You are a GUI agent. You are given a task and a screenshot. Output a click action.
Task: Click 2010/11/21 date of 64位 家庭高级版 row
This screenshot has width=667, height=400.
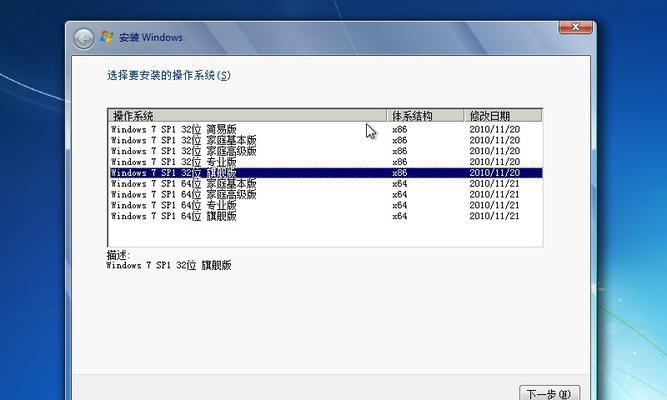click(494, 194)
